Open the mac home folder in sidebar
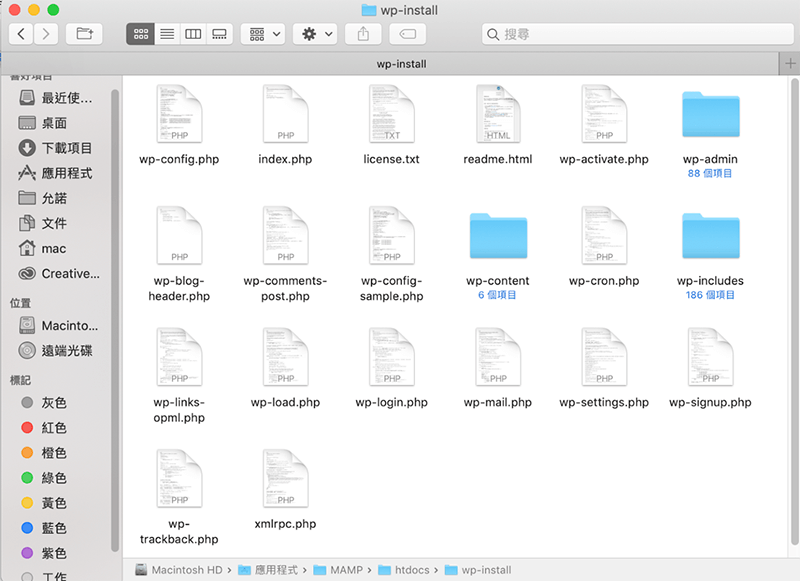The width and height of the screenshot is (800, 581). click(43, 248)
